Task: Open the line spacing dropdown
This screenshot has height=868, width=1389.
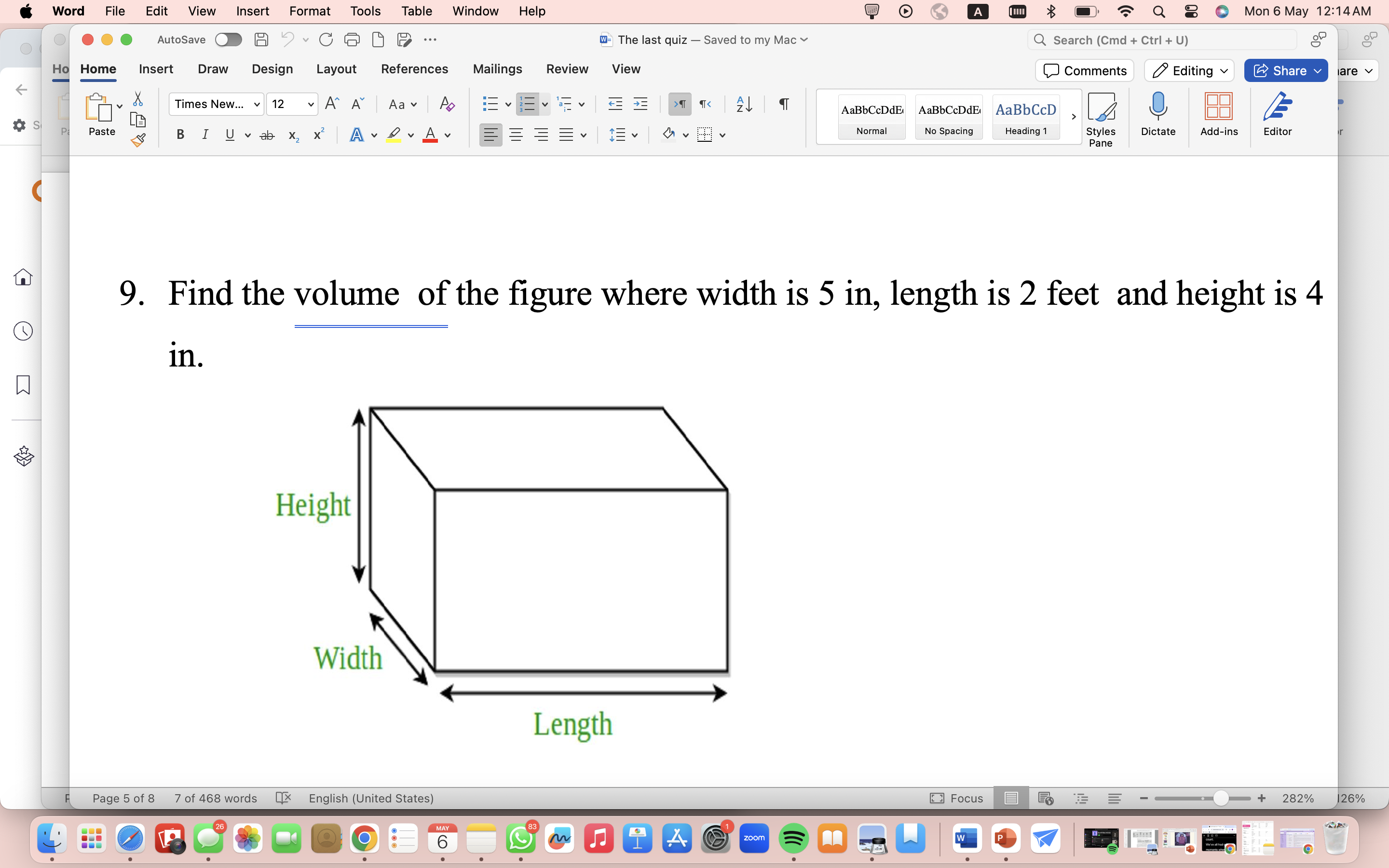Action: (623, 135)
